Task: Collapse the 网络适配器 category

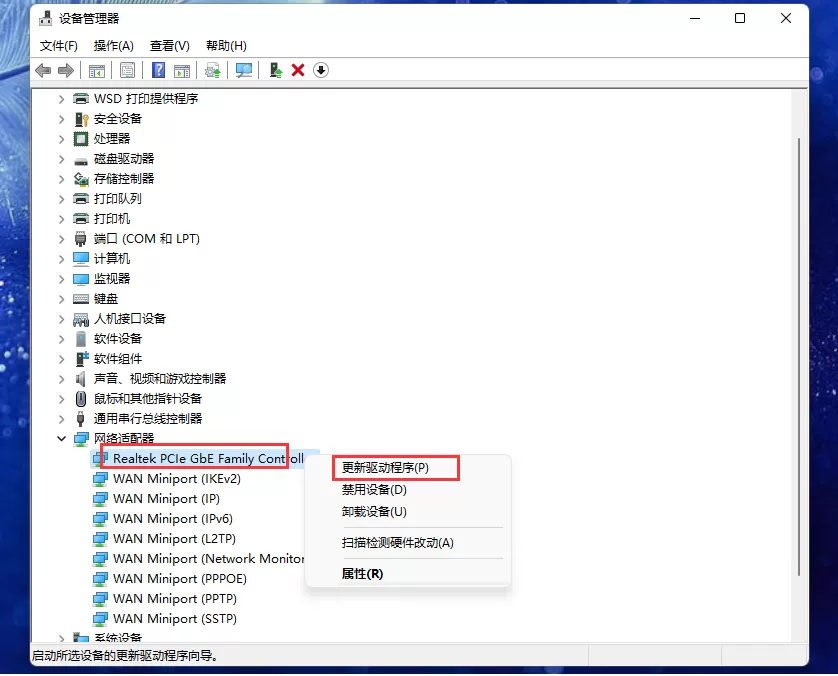Action: 62,438
